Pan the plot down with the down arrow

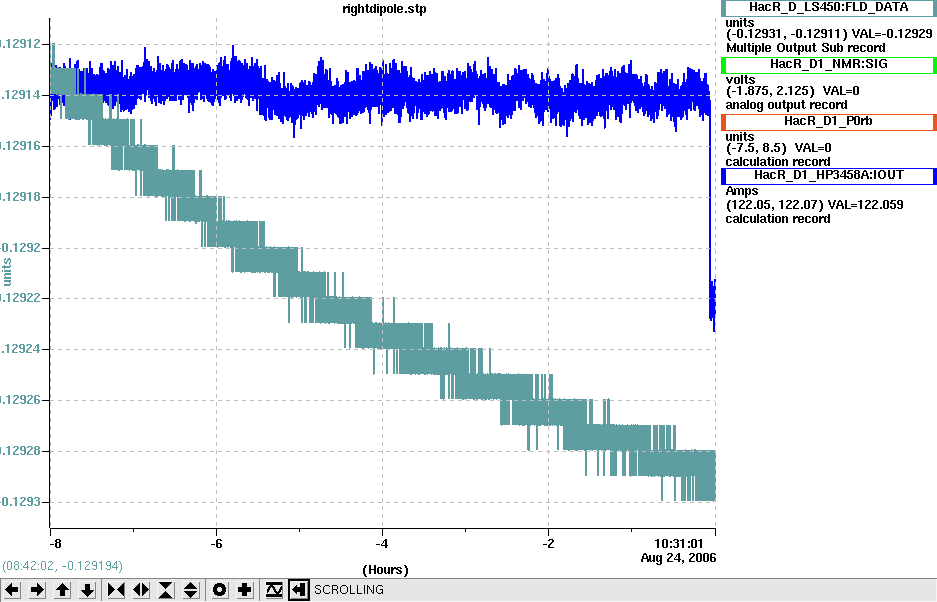click(87, 590)
